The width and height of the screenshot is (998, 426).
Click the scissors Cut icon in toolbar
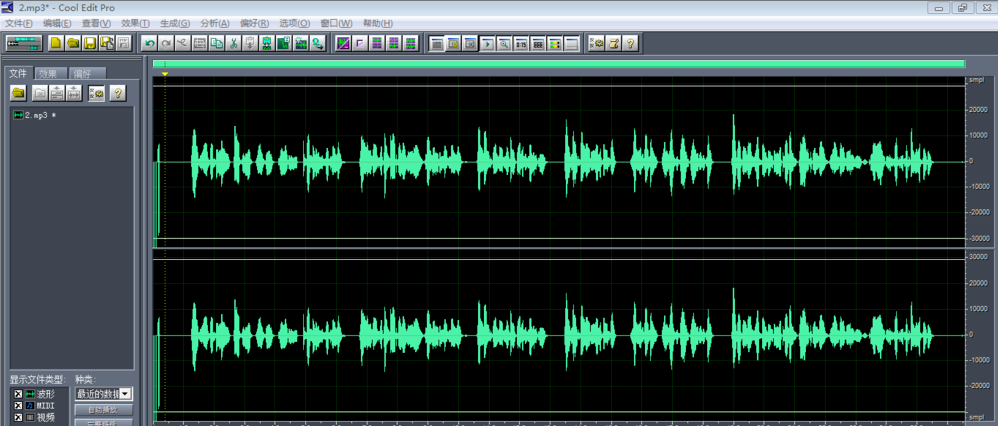(x=232, y=43)
